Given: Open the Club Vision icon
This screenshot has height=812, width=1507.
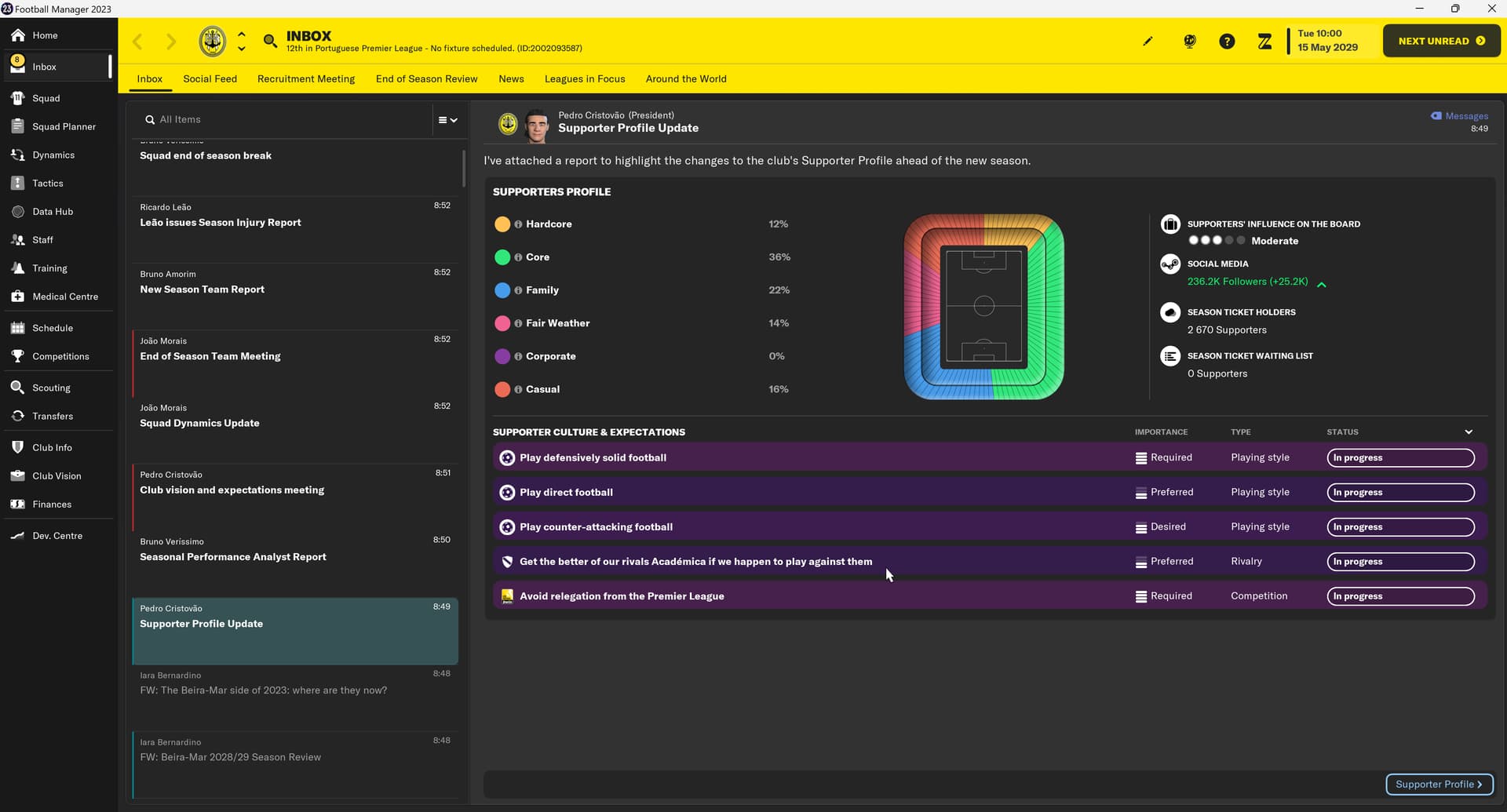Looking at the screenshot, I should click(17, 476).
